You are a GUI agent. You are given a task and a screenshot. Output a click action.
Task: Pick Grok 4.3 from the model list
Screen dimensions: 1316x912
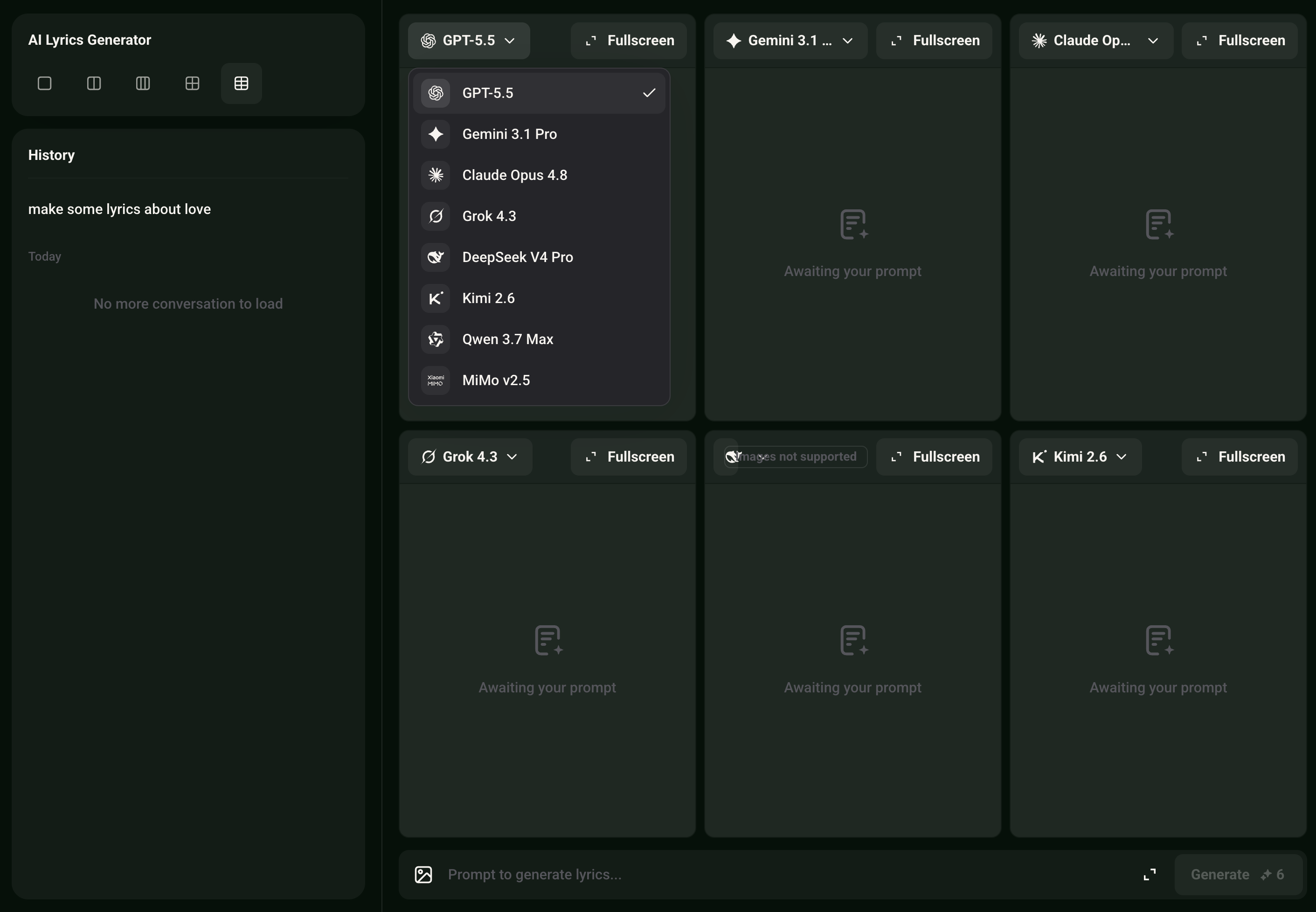[x=539, y=216]
